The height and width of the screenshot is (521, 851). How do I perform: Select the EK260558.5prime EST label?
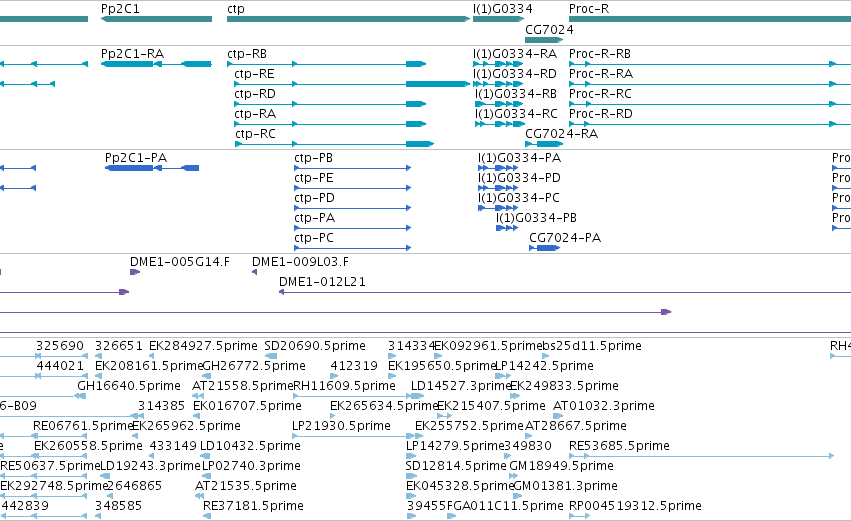point(88,447)
